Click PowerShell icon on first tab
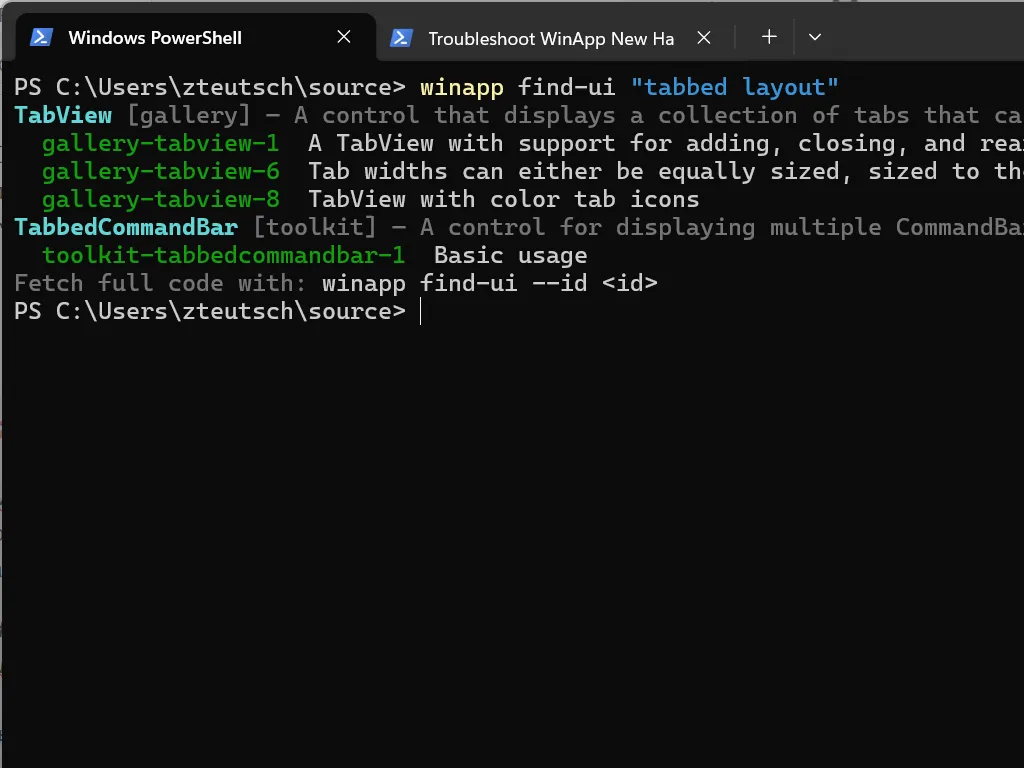Screen dimensions: 1024x768 (x=41, y=37)
